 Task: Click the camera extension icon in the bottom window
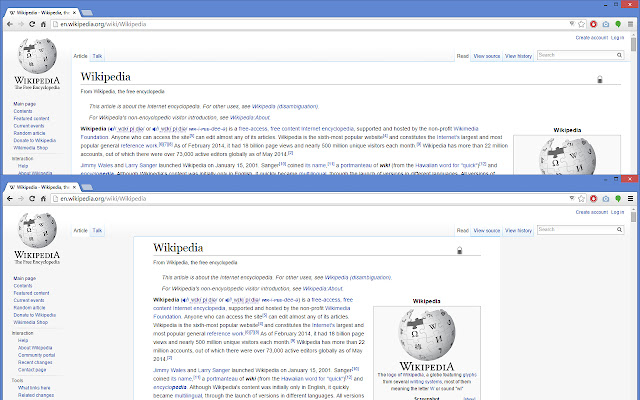click(x=606, y=200)
